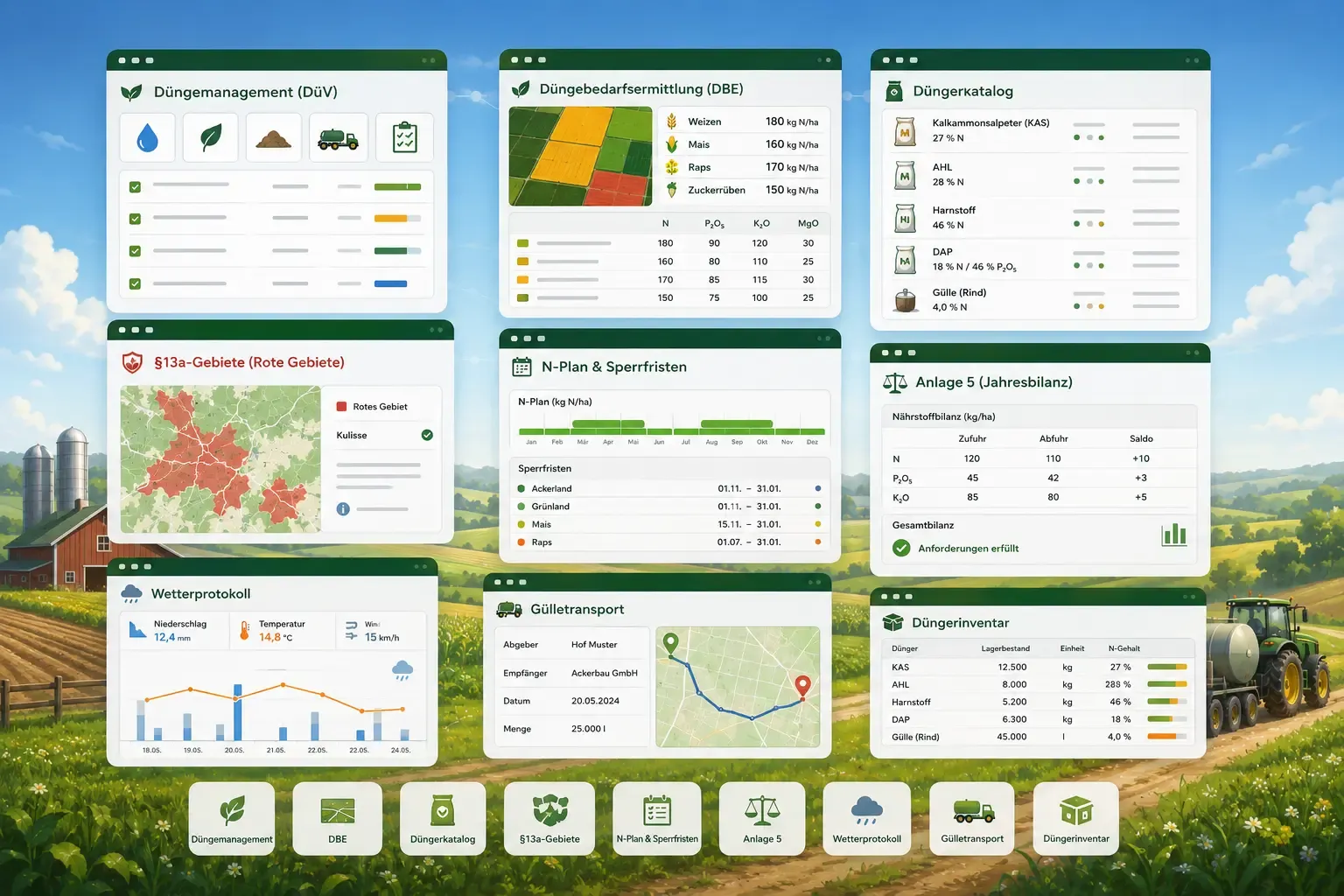
Task: Click the info icon in the §13a-Gebiete panel
Action: [343, 509]
